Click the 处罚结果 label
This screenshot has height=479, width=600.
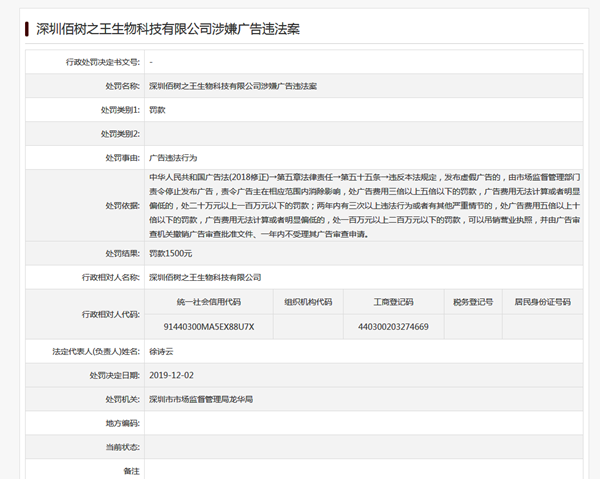[x=122, y=253]
